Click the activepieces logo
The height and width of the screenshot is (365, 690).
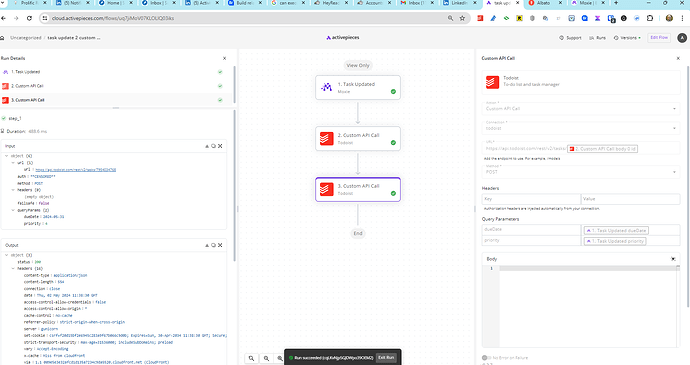tap(343, 37)
